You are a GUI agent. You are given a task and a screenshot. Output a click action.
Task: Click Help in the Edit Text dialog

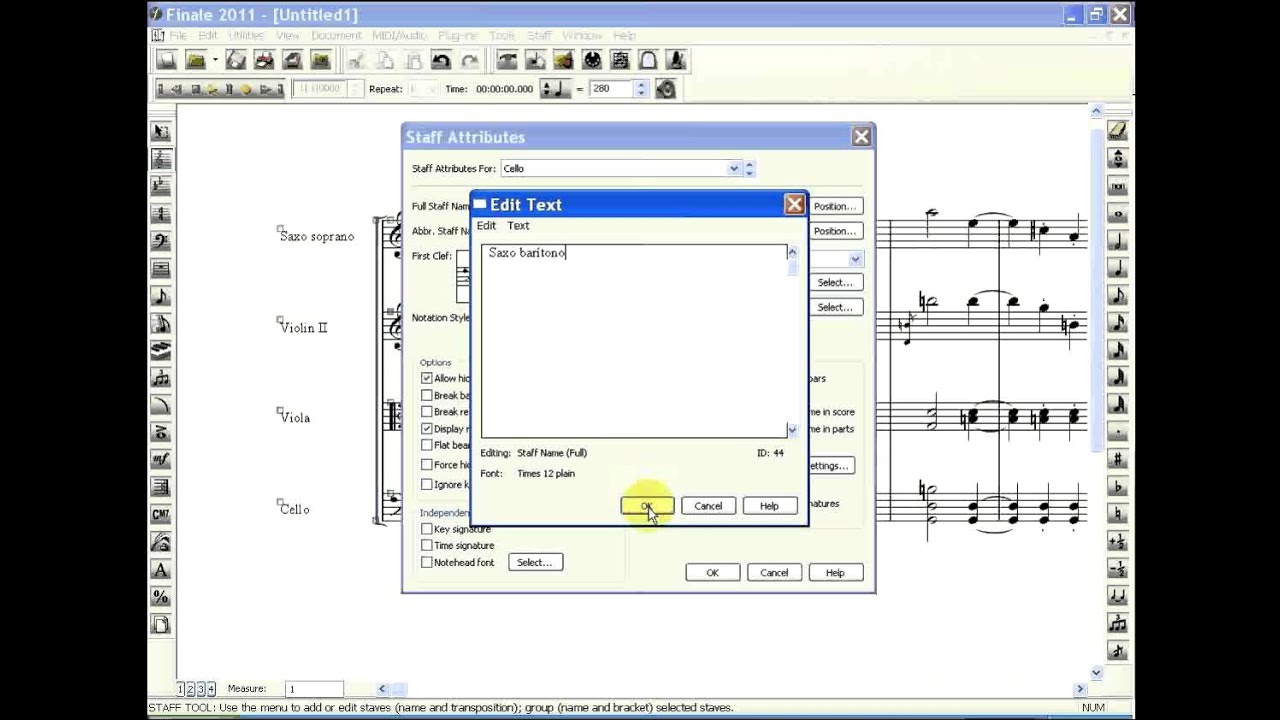pos(769,506)
